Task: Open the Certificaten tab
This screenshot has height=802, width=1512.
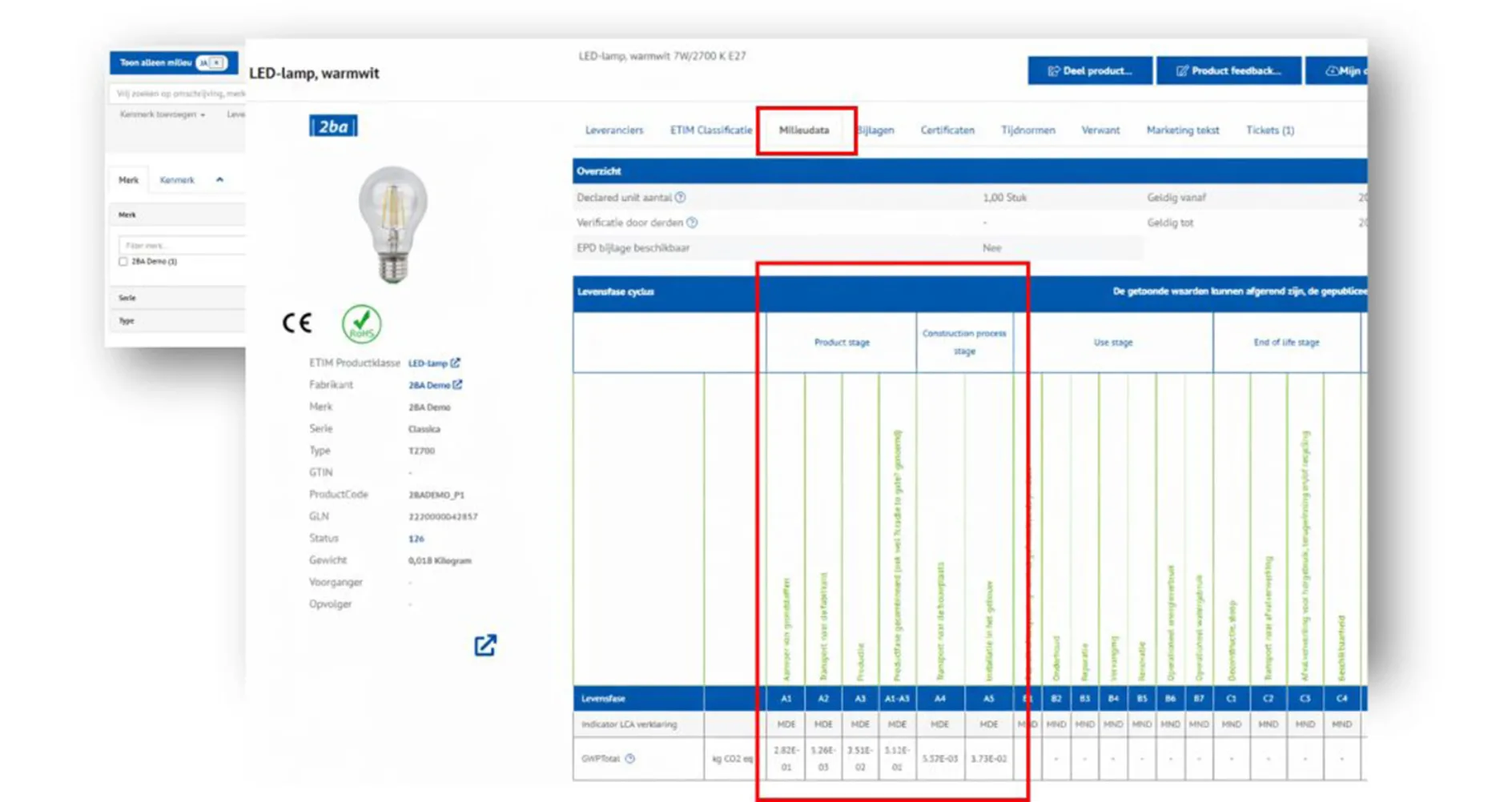Action: (x=947, y=130)
